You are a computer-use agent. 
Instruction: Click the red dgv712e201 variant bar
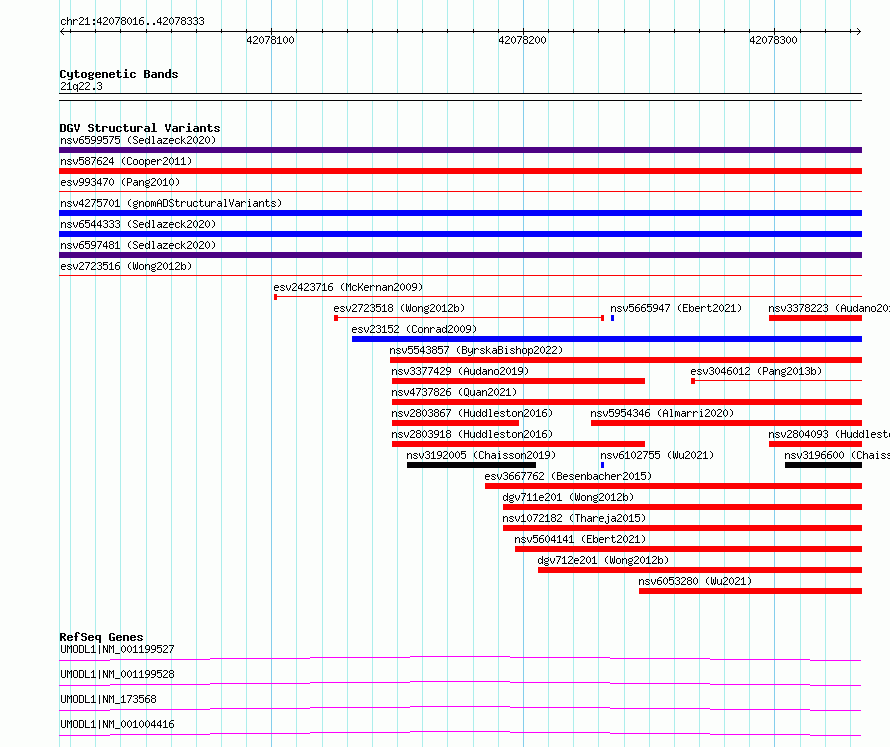[700, 570]
